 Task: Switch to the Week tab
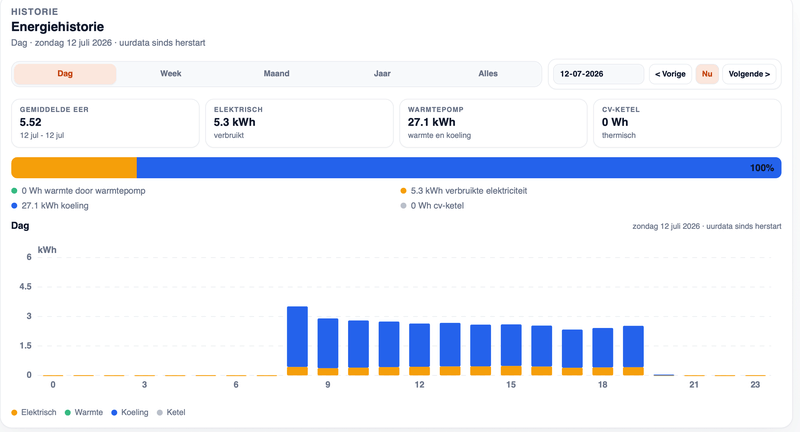[x=170, y=74]
